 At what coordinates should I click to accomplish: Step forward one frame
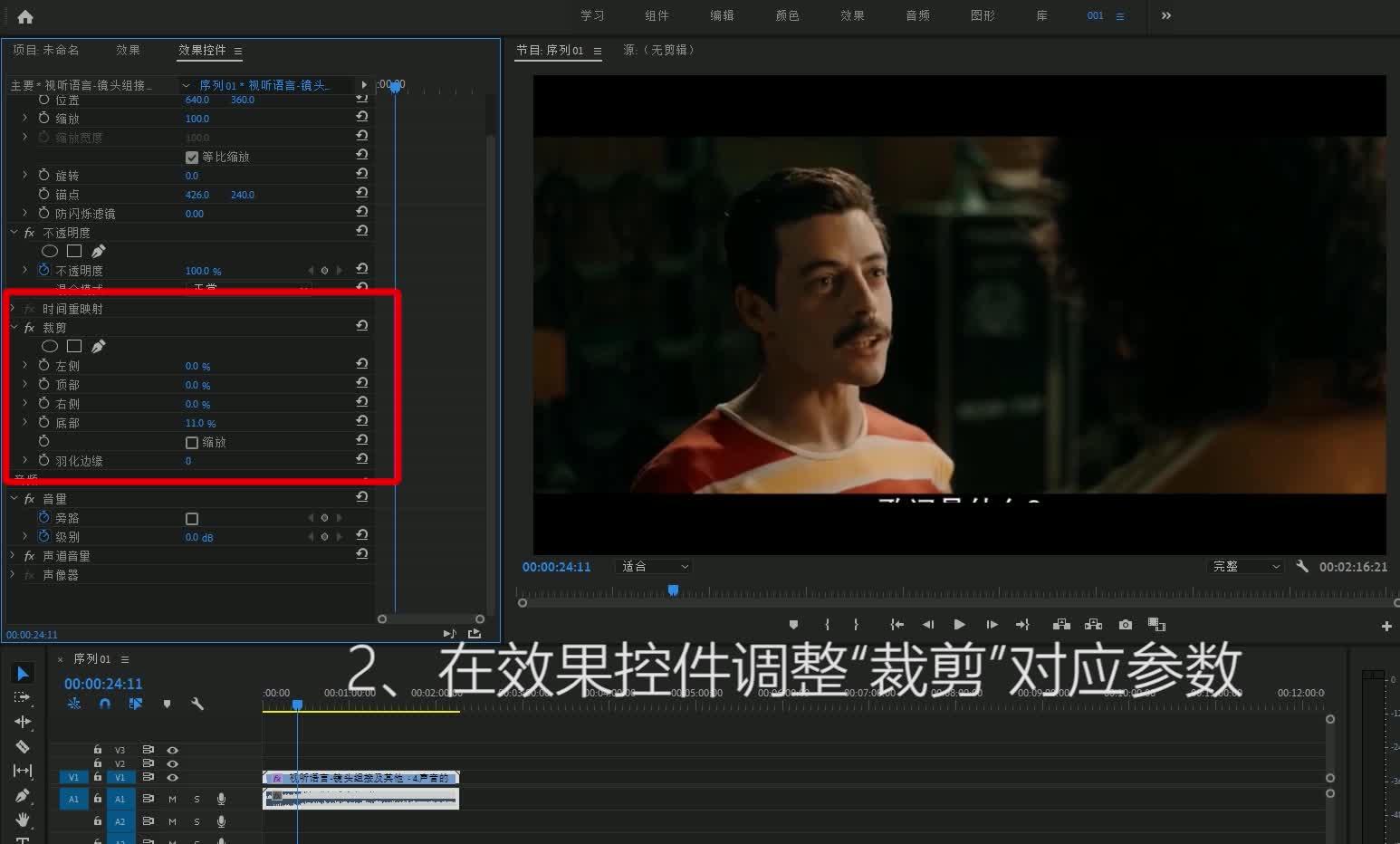[992, 624]
